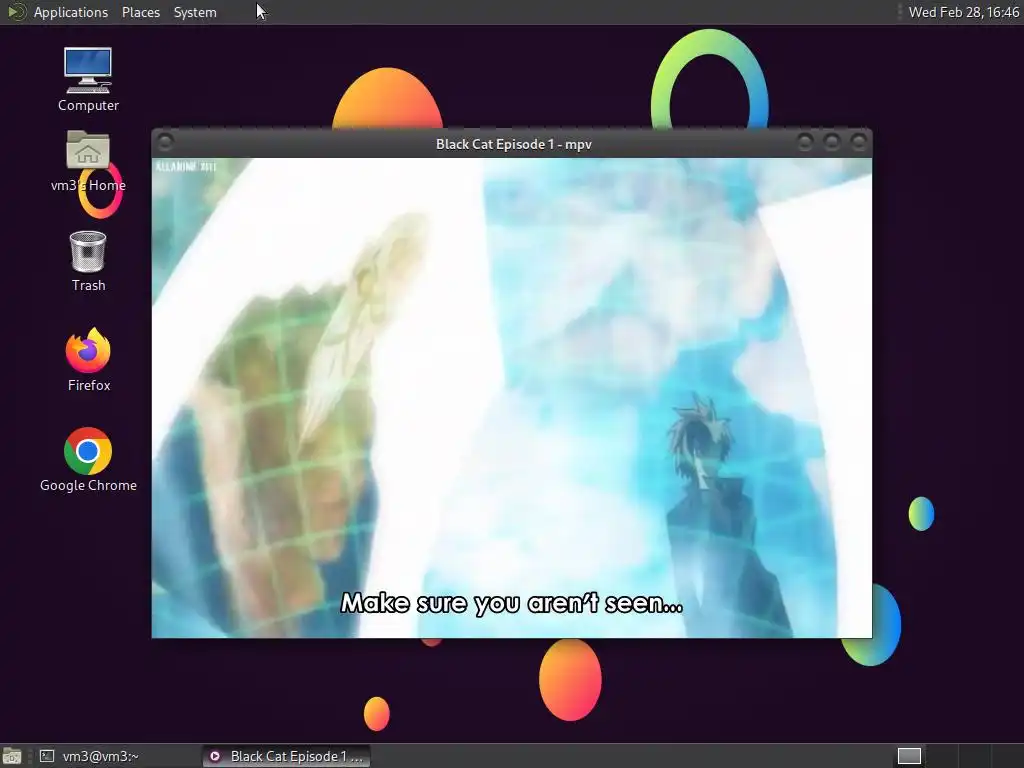Select Black Cat Episode 1 taskbar button

click(286, 756)
